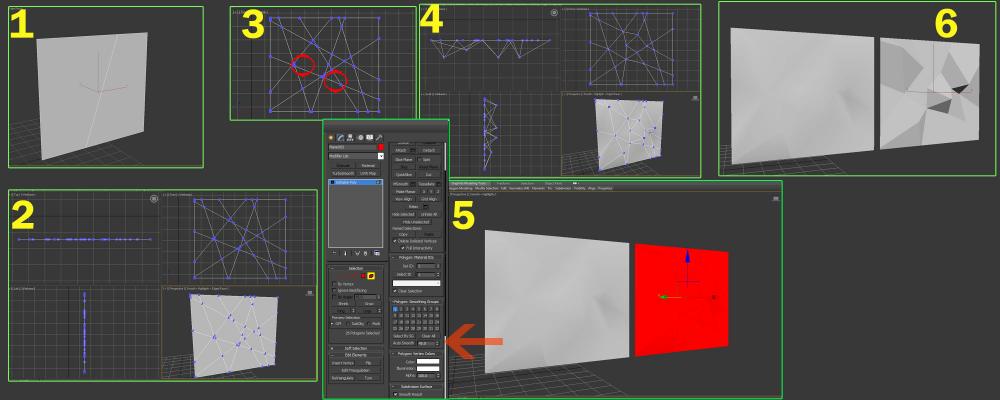The image size is (1000, 400).
Task: Toggle Delete Isolated Vertices checkbox
Action: click(x=395, y=241)
